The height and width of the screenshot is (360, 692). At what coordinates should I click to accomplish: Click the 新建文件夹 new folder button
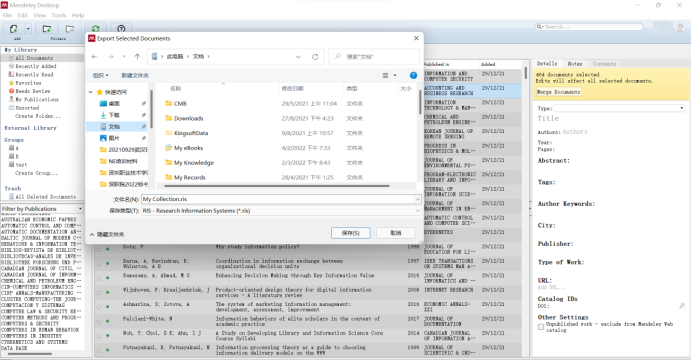pos(135,75)
